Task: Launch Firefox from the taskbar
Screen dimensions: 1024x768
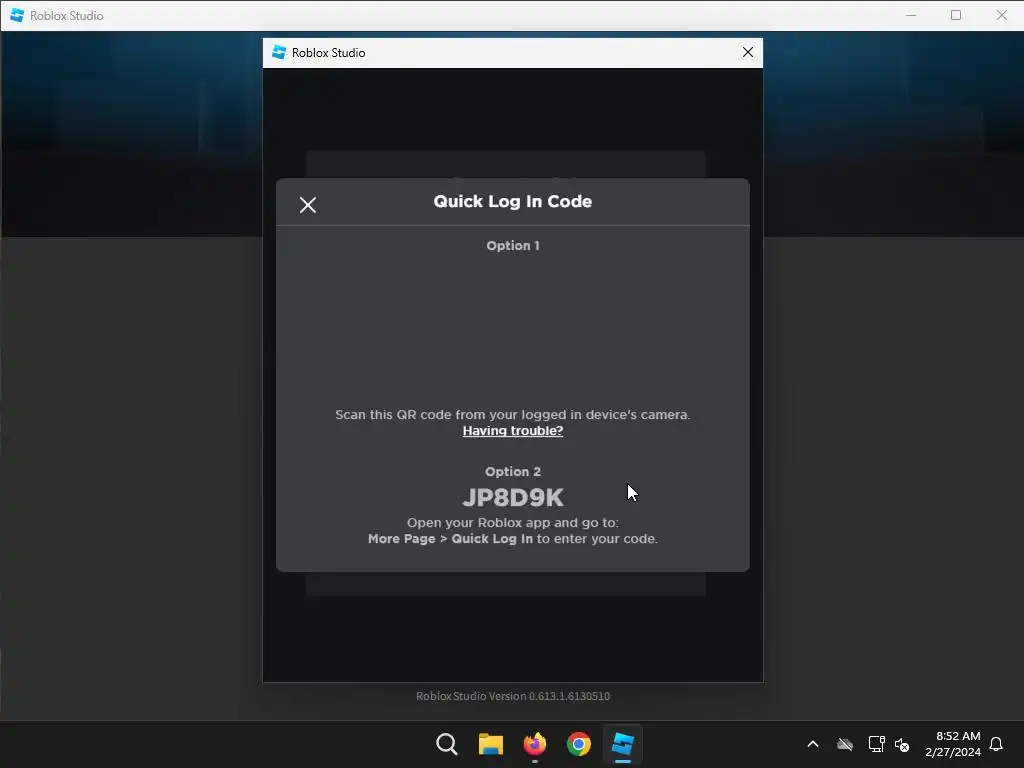Action: point(535,744)
